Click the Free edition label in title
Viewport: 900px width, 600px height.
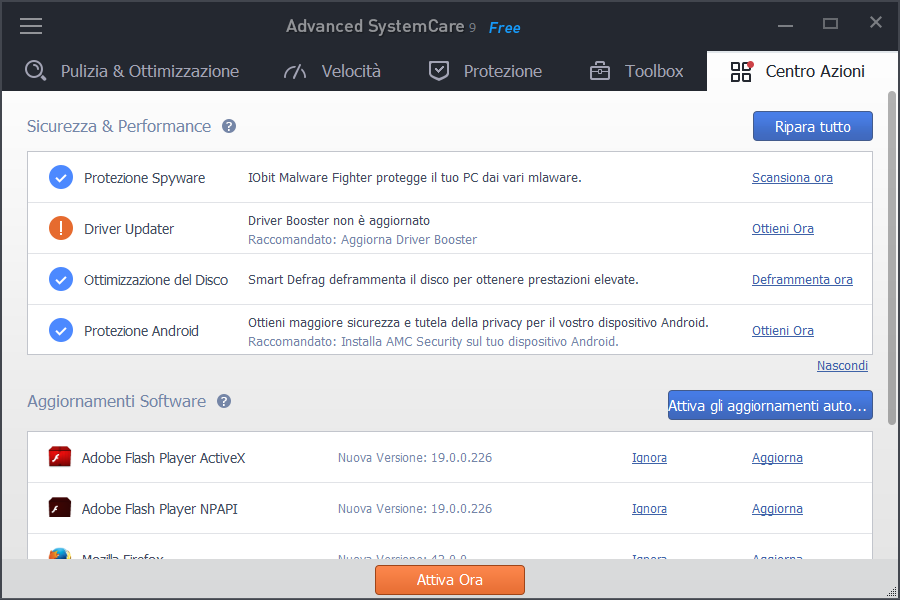[x=505, y=28]
